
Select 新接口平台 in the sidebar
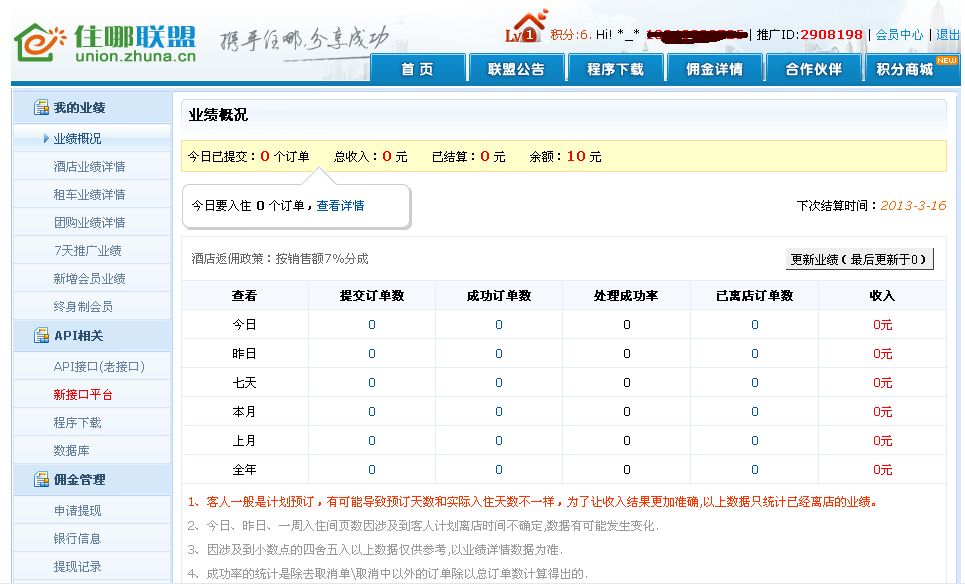point(83,395)
